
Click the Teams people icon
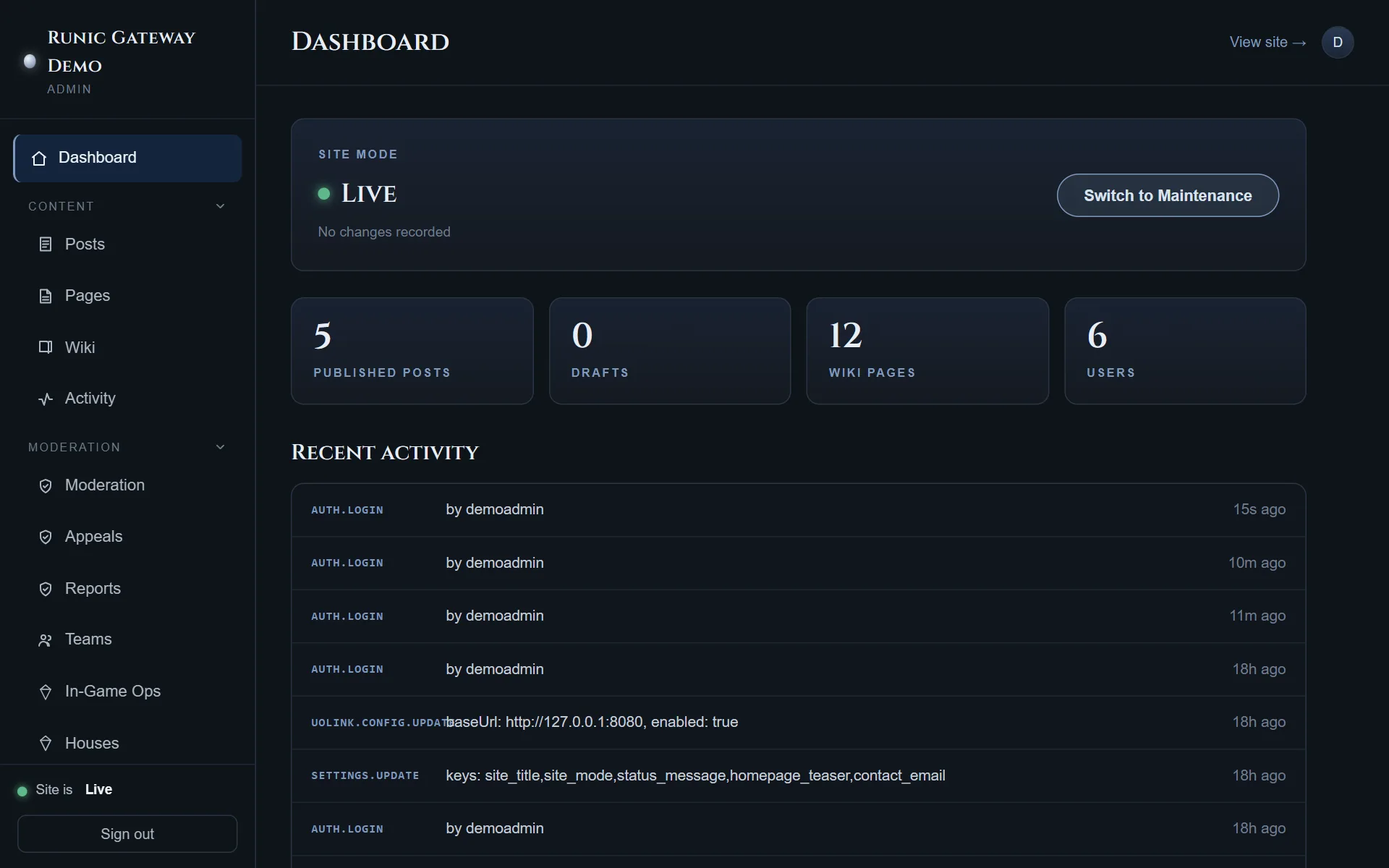tap(46, 640)
